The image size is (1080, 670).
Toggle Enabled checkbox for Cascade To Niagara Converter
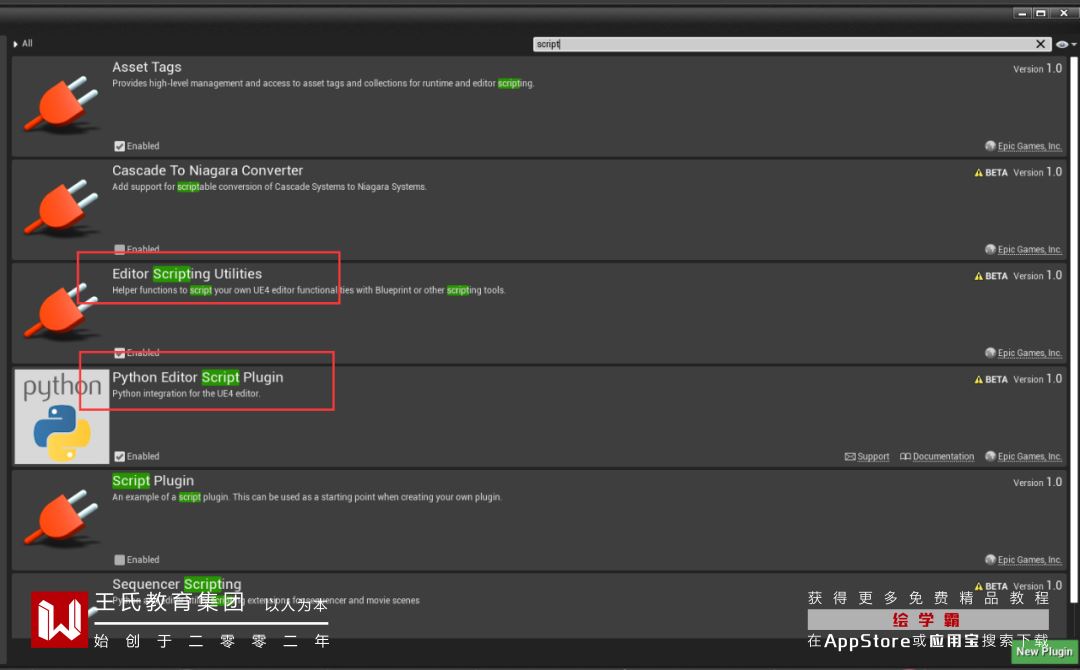coord(119,249)
